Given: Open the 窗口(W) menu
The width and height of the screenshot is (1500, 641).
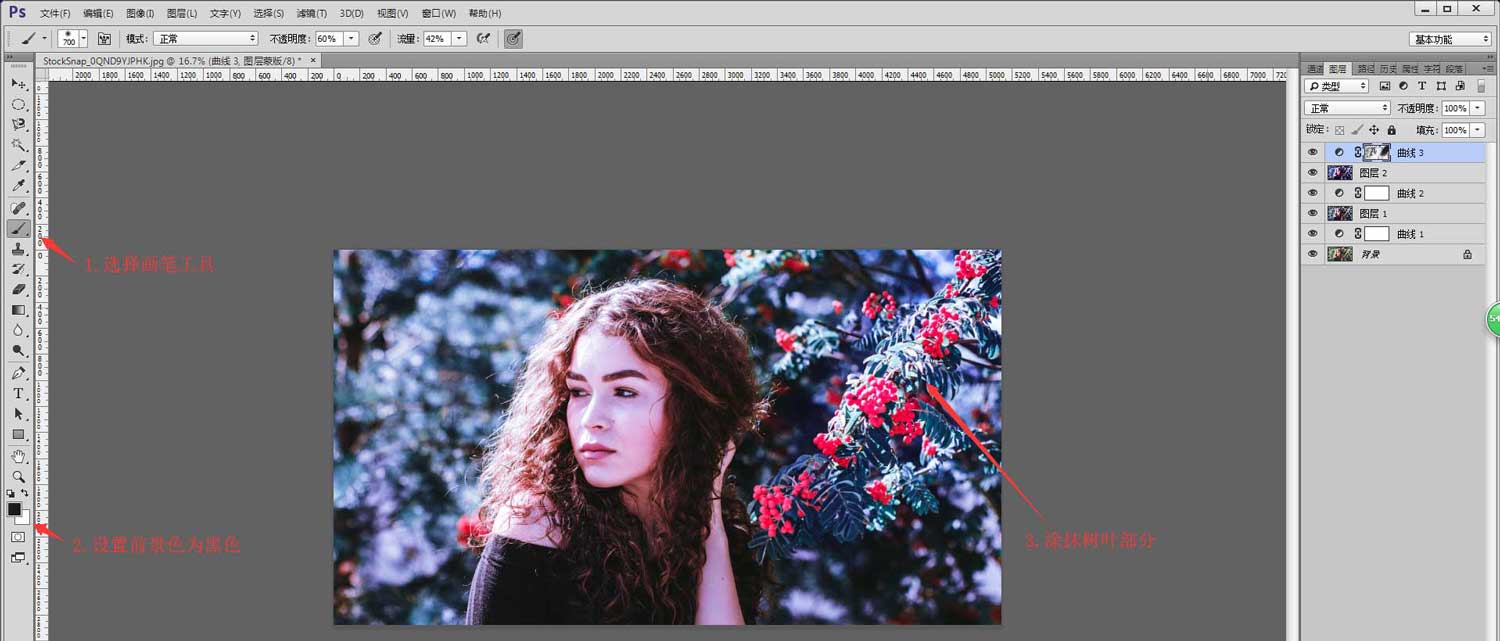Looking at the screenshot, I should [438, 14].
